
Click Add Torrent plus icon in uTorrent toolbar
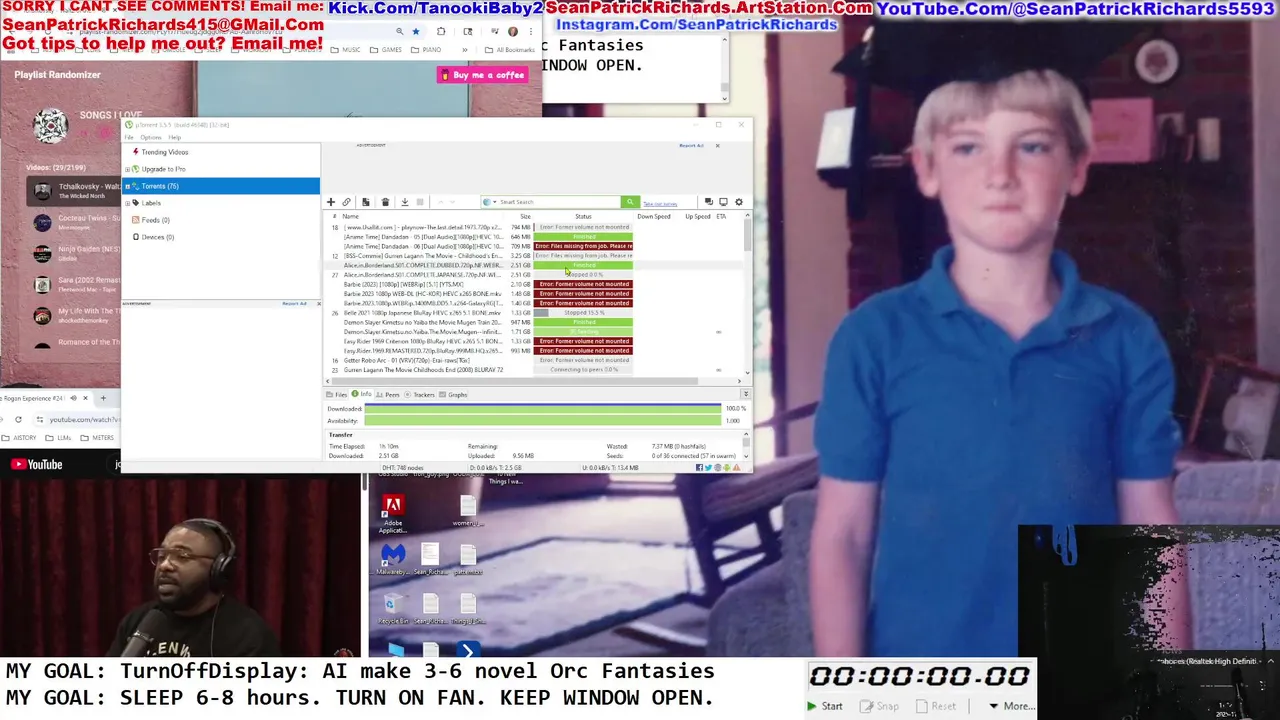tap(331, 202)
